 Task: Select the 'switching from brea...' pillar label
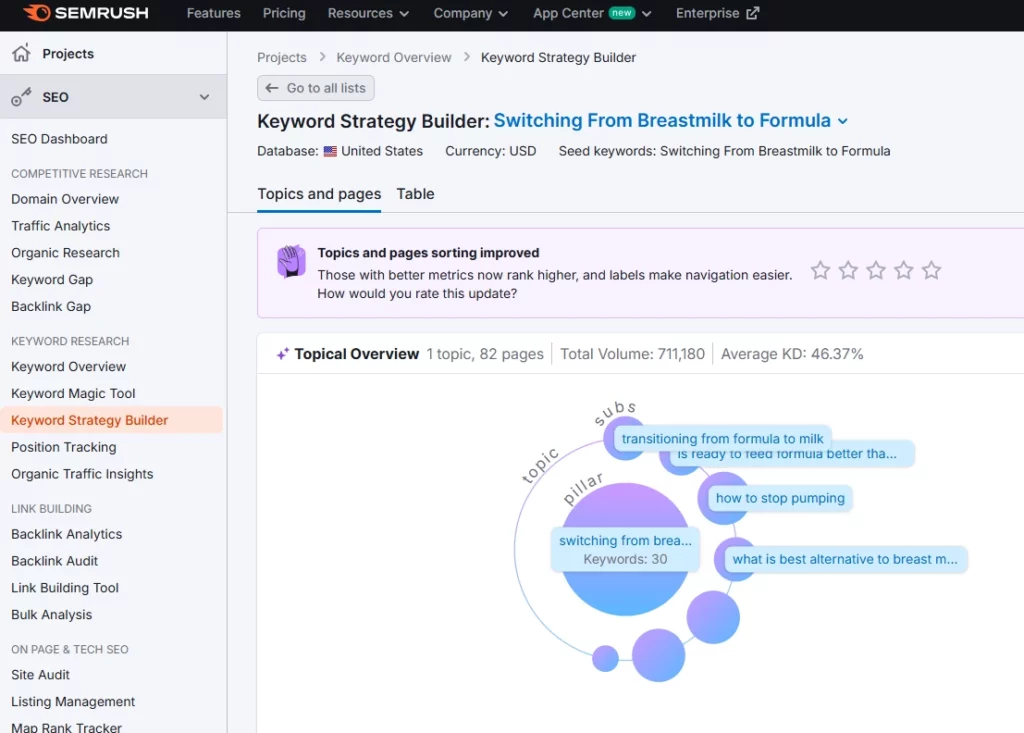(625, 549)
